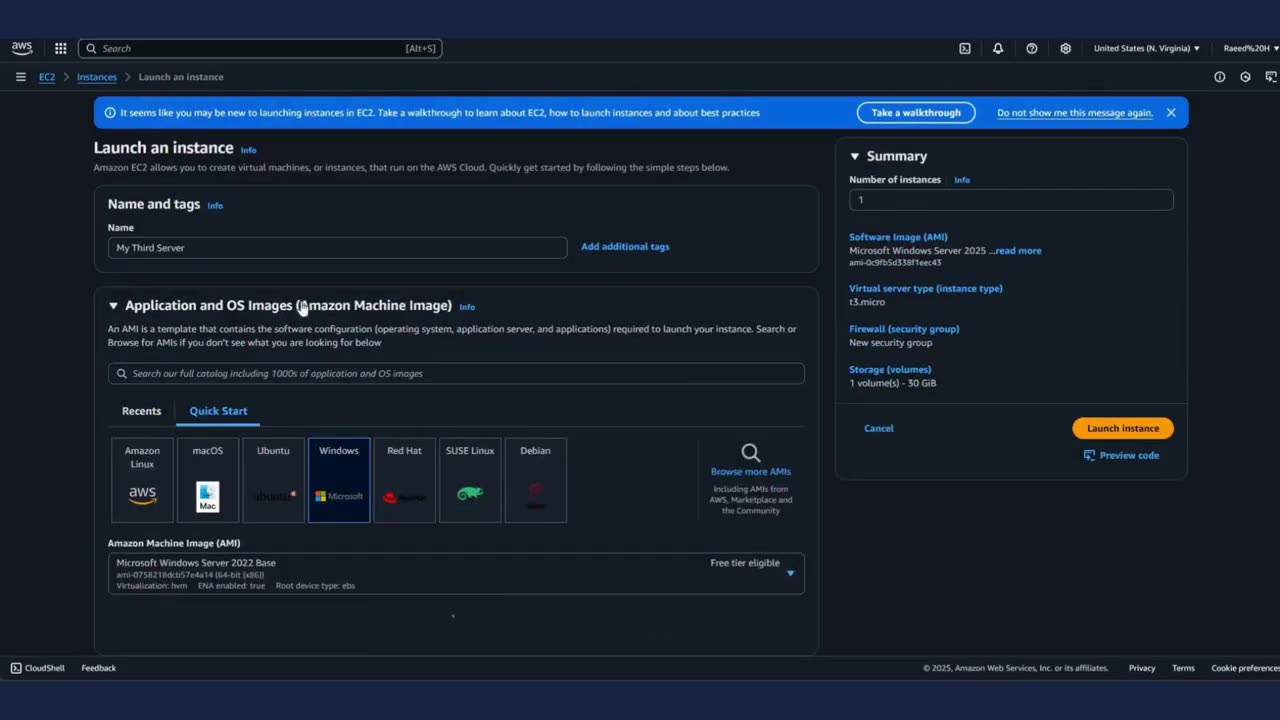This screenshot has height=720, width=1280.
Task: Open the services grid menu icon
Action: pos(61,48)
